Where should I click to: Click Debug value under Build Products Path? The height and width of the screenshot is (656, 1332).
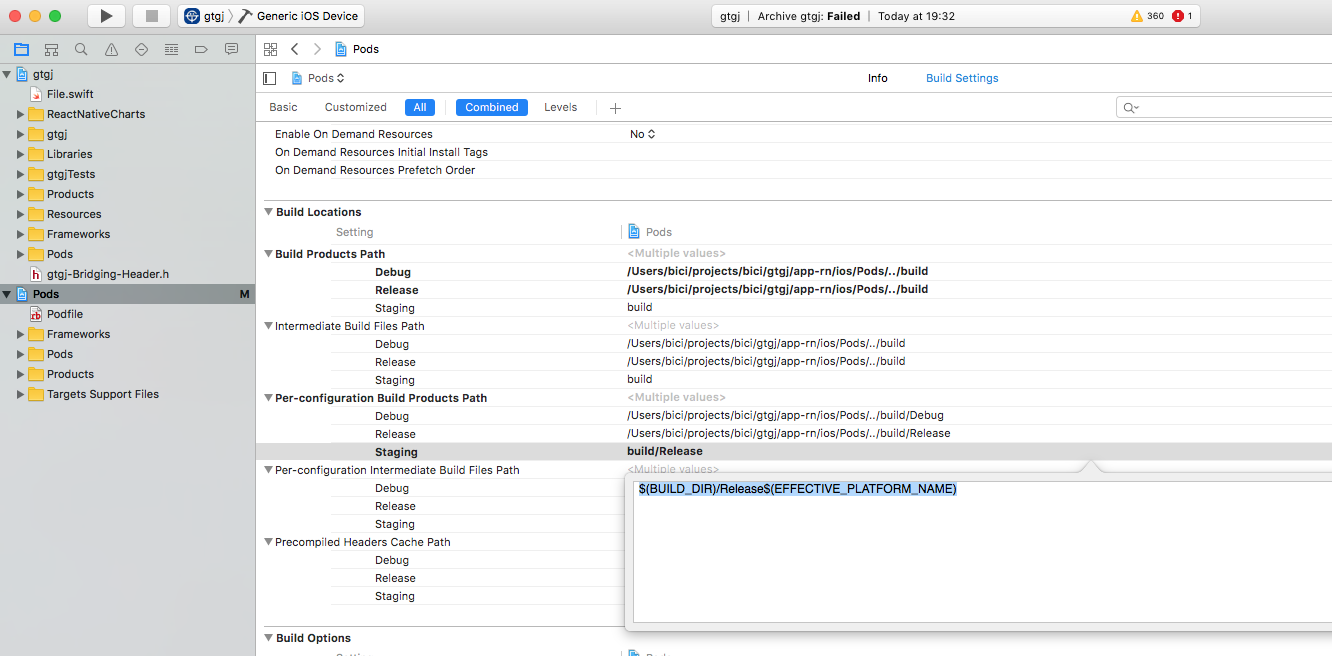click(777, 272)
